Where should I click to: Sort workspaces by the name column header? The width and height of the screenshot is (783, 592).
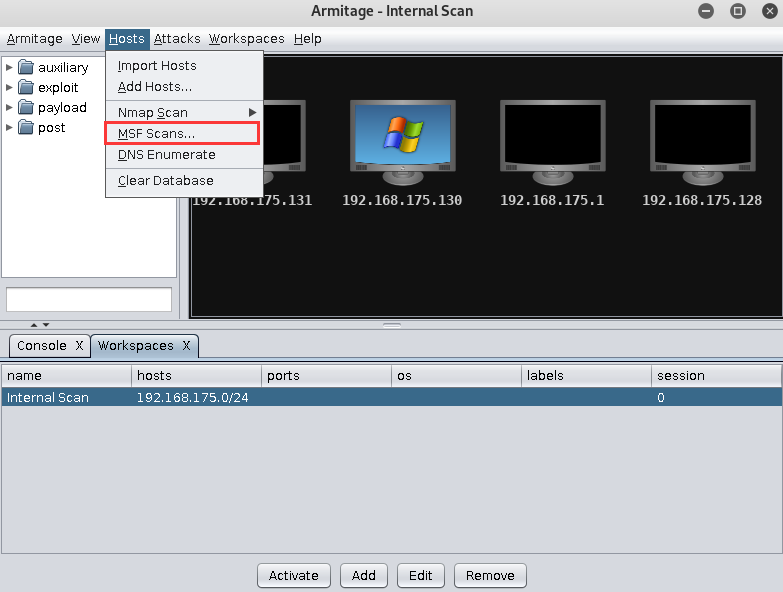(66, 375)
